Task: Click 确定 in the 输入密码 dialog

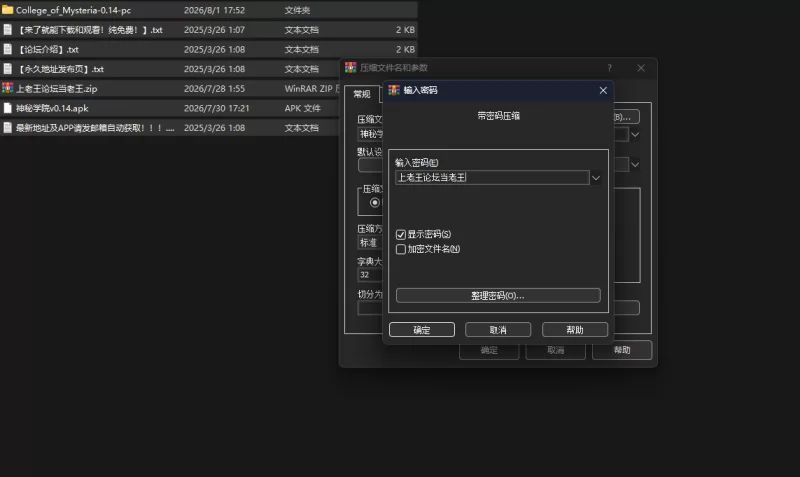Action: (422, 330)
